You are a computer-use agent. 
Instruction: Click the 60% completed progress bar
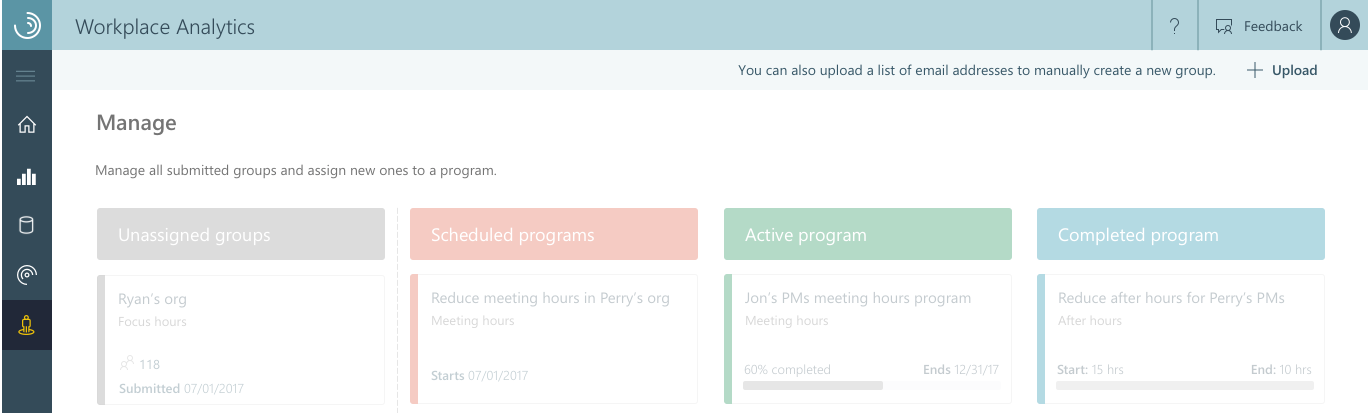(871, 385)
